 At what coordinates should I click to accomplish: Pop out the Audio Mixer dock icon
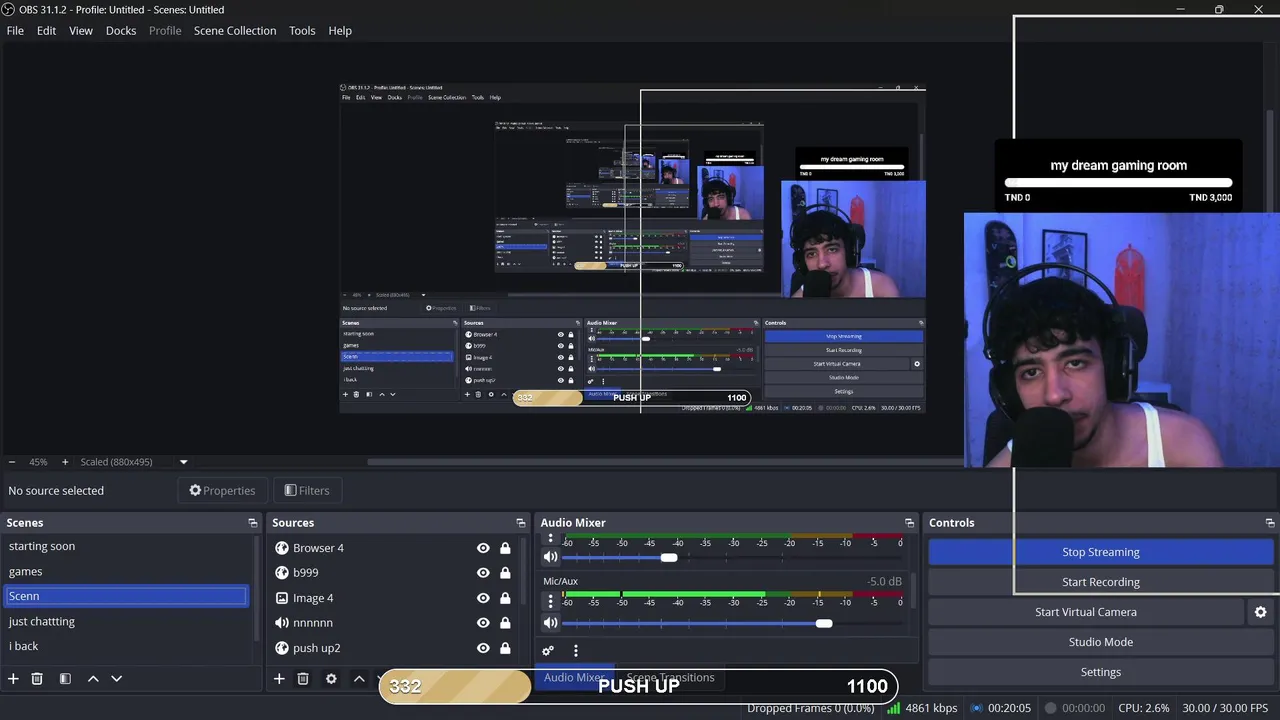[x=909, y=523]
